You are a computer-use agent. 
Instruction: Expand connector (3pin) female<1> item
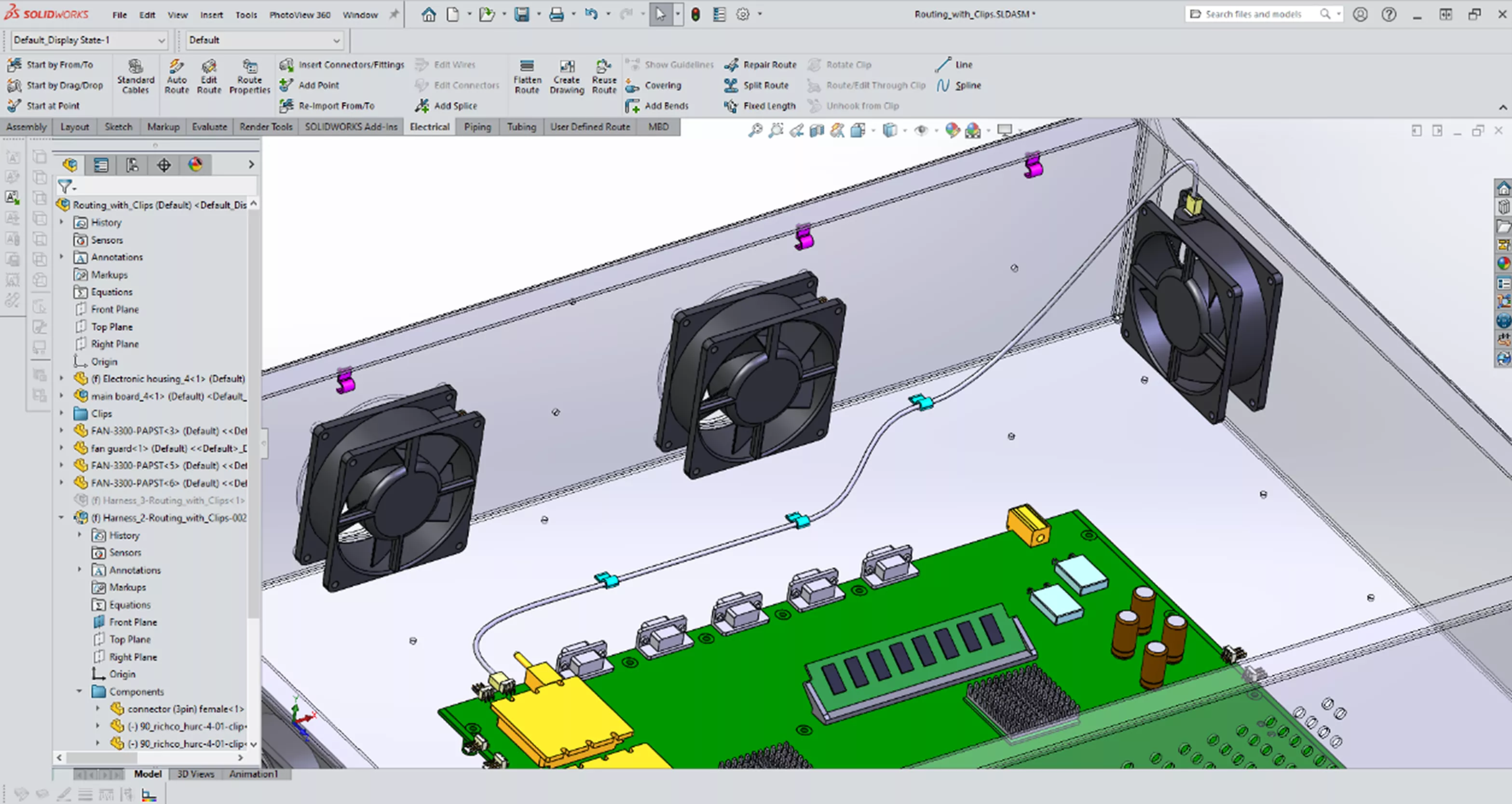(98, 709)
